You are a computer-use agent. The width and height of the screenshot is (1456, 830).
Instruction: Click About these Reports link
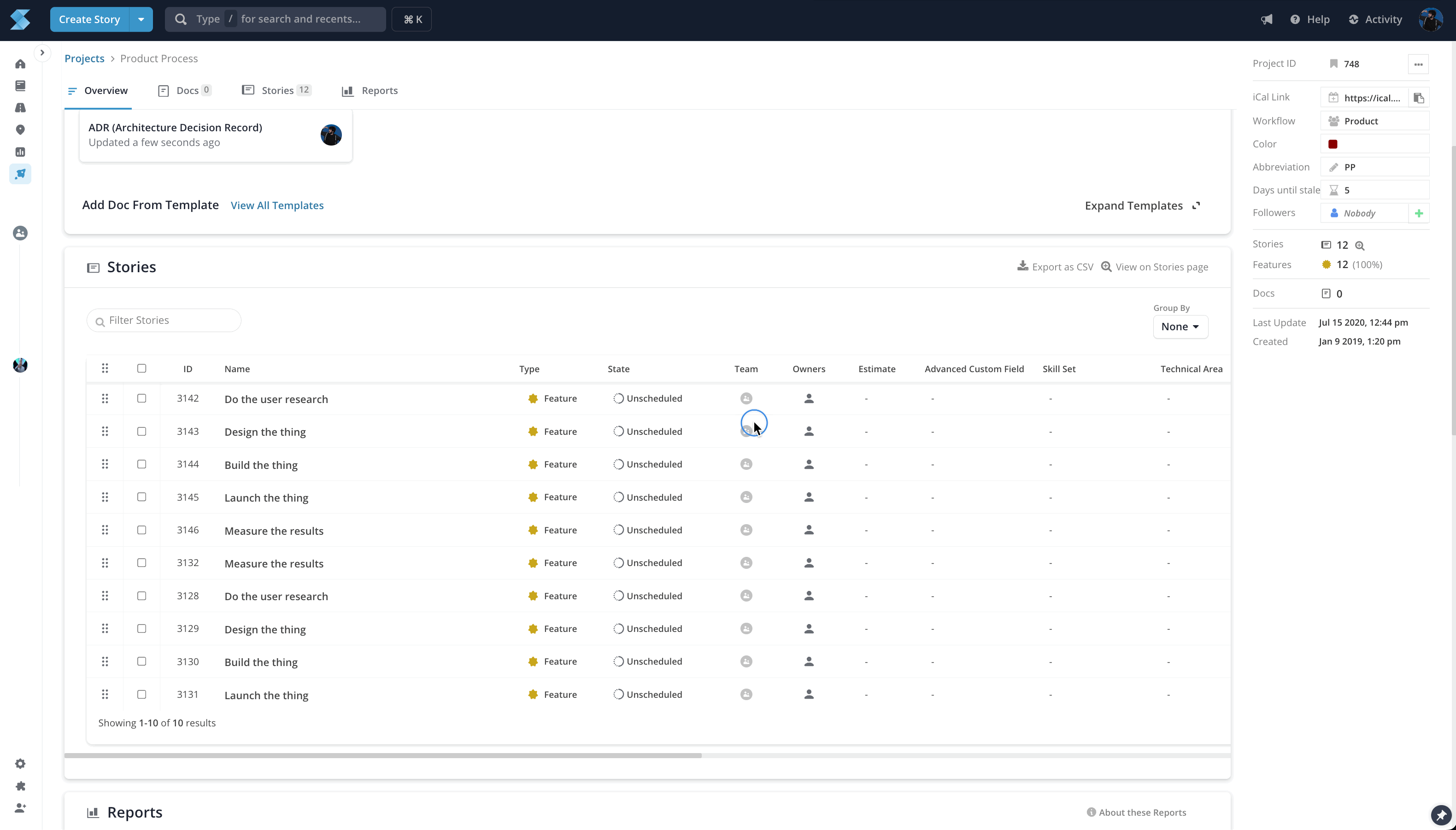pyautogui.click(x=1136, y=813)
